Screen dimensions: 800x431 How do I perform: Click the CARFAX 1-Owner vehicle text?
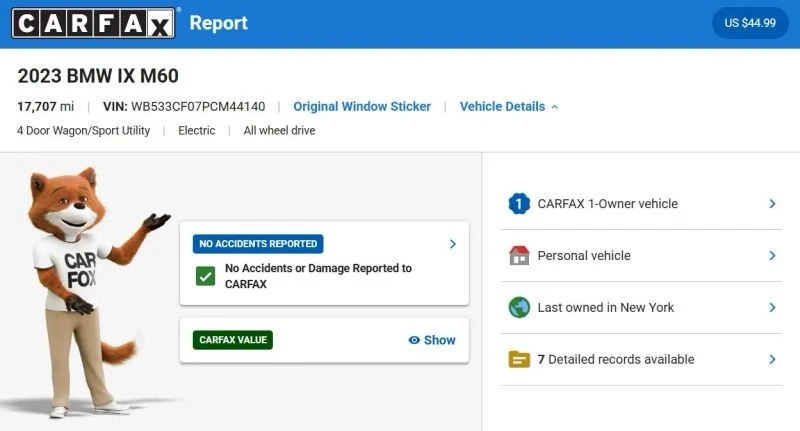click(x=608, y=204)
